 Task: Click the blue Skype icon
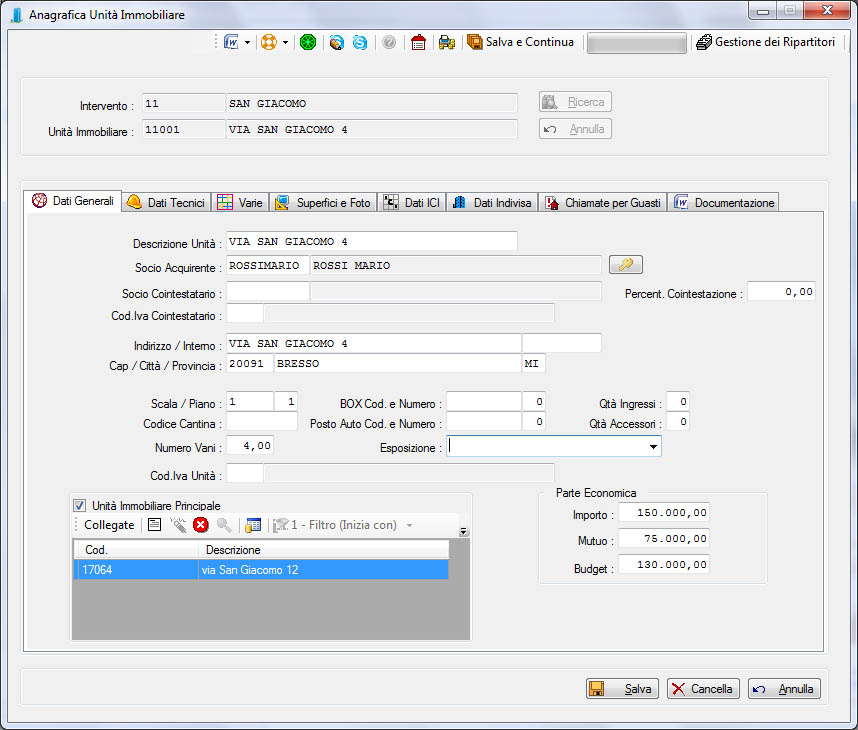click(x=360, y=42)
